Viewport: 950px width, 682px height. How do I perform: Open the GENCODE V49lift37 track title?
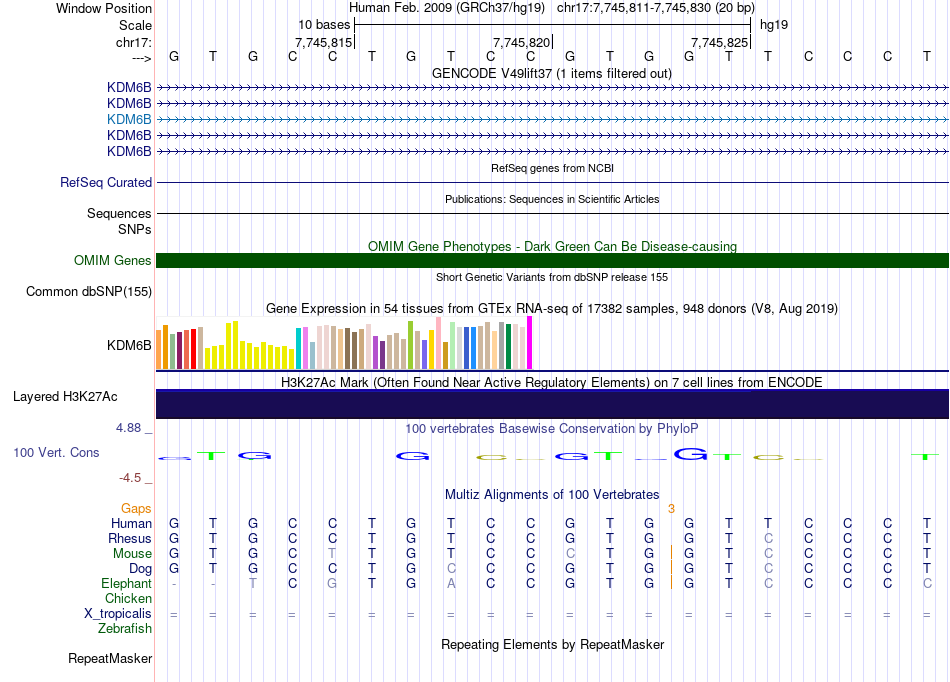pyautogui.click(x=551, y=73)
